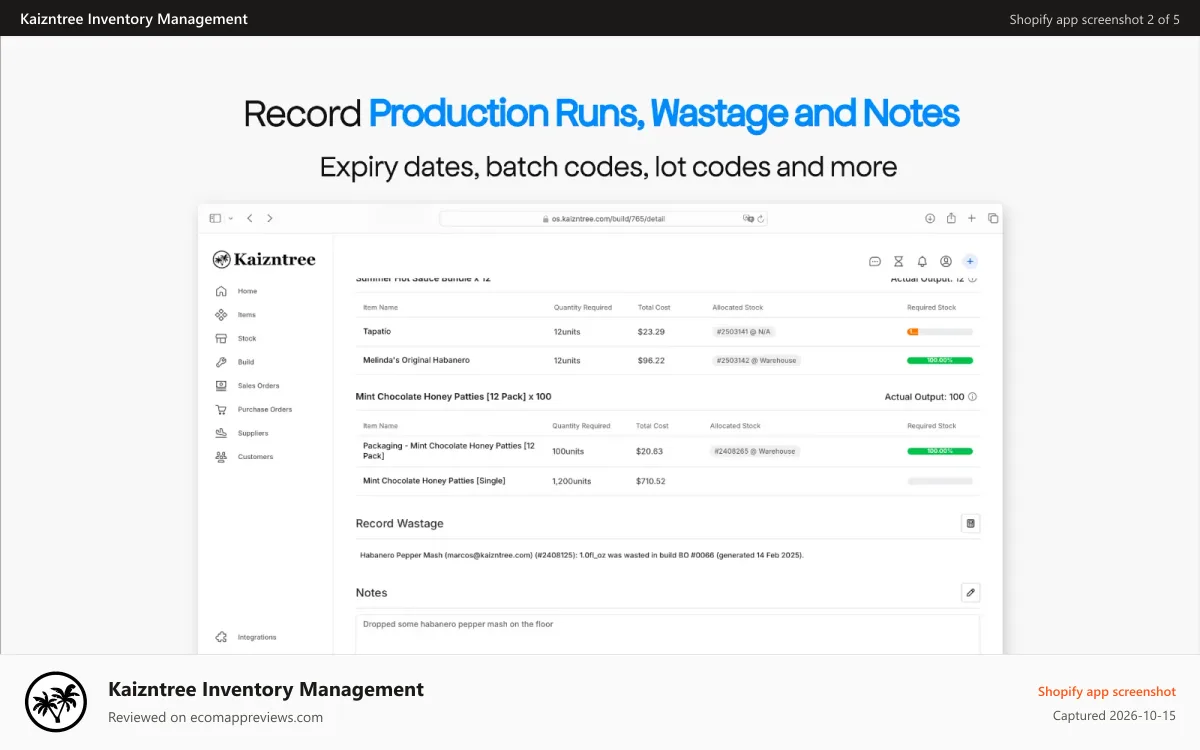Open Stock in the sidebar
This screenshot has height=750, width=1200.
coord(236,339)
